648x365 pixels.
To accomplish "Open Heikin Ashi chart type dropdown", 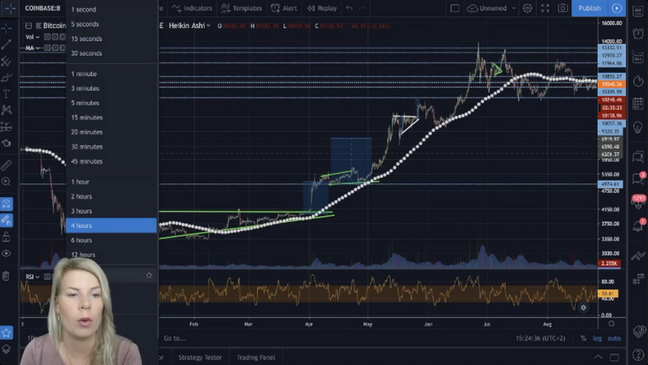I will pyautogui.click(x=189, y=26).
